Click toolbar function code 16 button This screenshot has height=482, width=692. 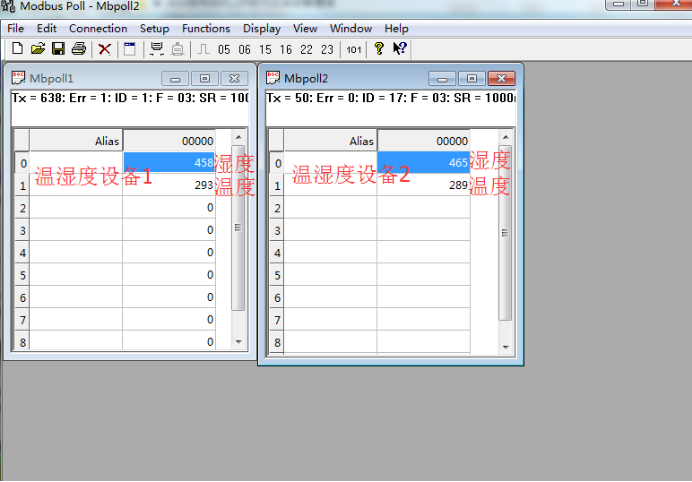tap(286, 49)
